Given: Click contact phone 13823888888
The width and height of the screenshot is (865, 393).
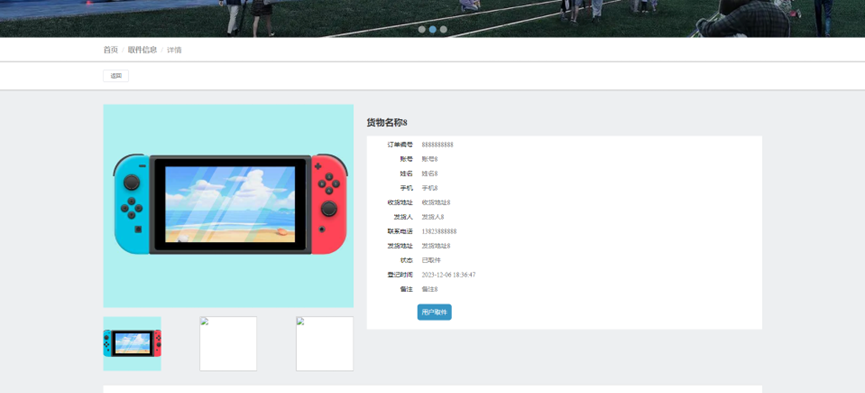Looking at the screenshot, I should point(439,231).
